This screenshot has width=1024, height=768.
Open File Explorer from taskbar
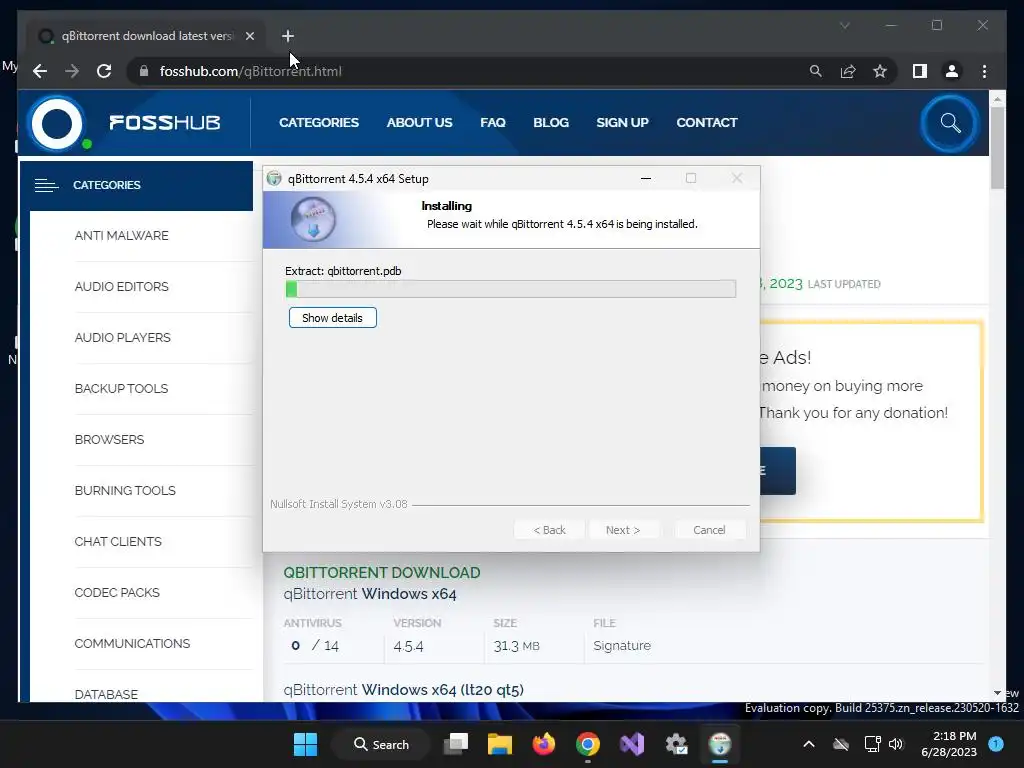tap(500, 744)
